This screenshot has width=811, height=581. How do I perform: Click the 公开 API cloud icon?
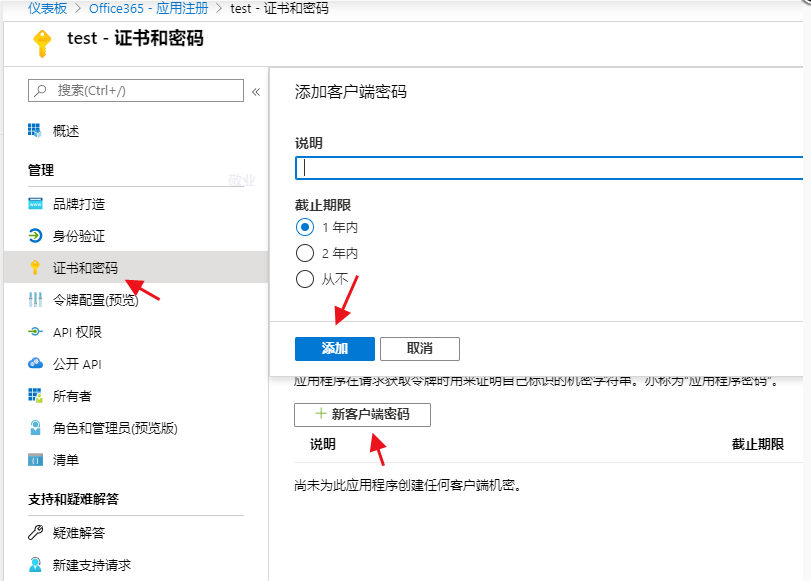35,364
